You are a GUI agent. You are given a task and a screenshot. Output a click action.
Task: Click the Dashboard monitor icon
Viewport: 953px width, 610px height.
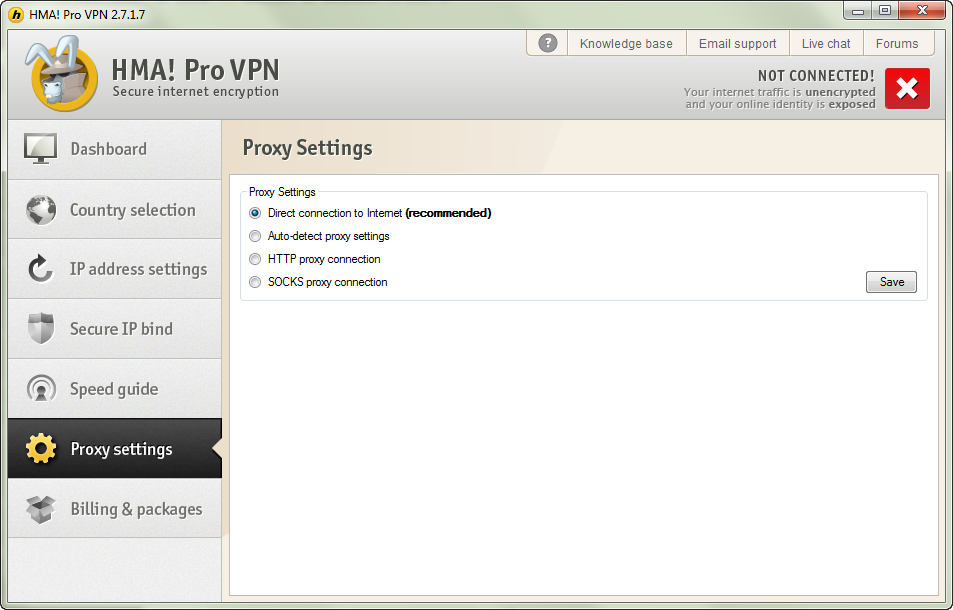coord(40,149)
